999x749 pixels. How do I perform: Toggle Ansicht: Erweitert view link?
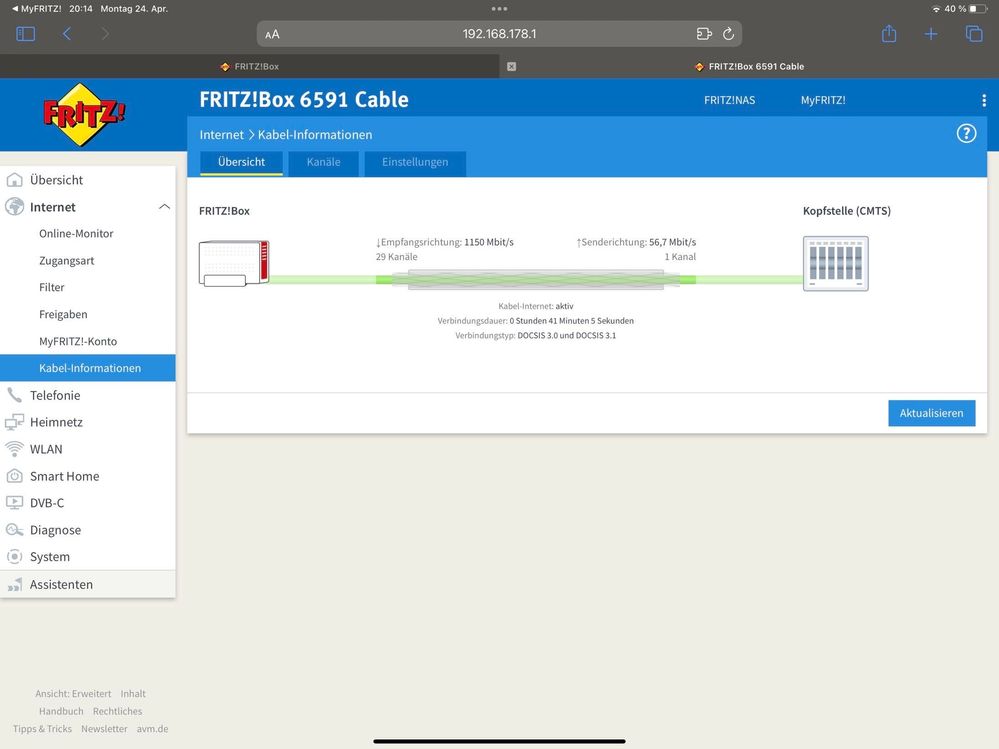pos(73,694)
